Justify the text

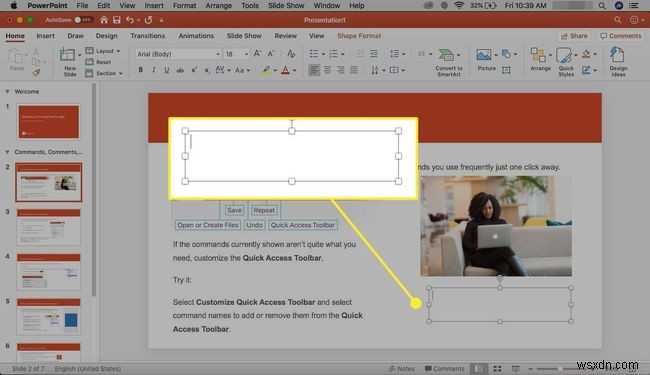tap(354, 70)
